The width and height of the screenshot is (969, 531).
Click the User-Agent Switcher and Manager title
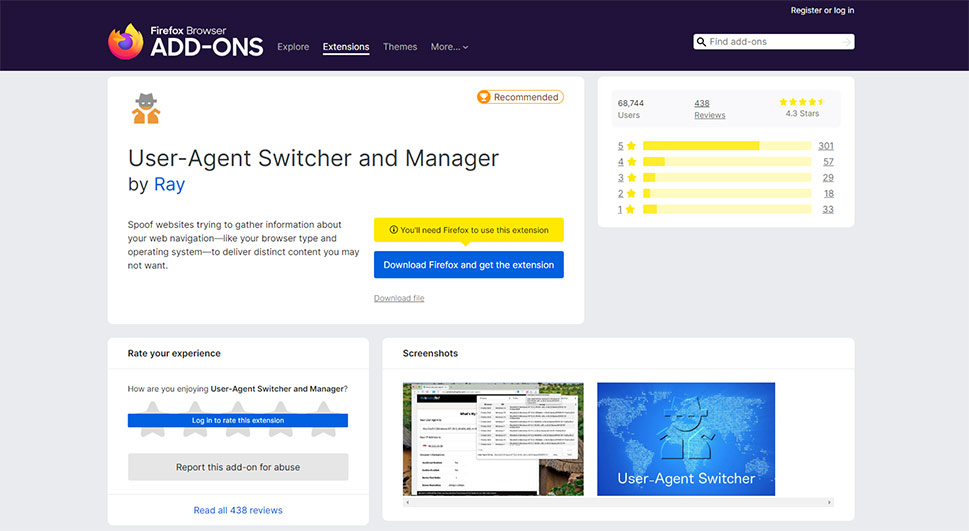pos(313,158)
